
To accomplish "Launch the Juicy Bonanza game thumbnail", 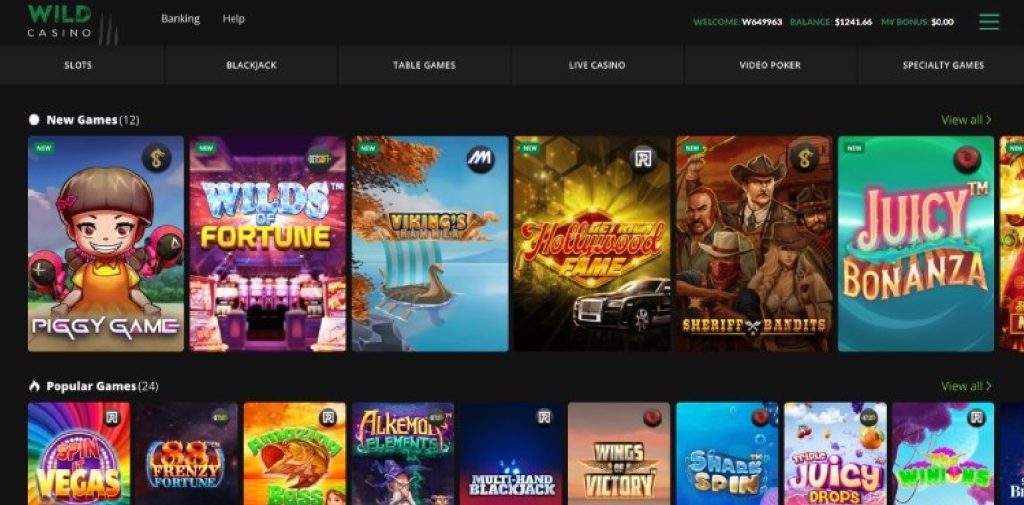I will coord(916,244).
